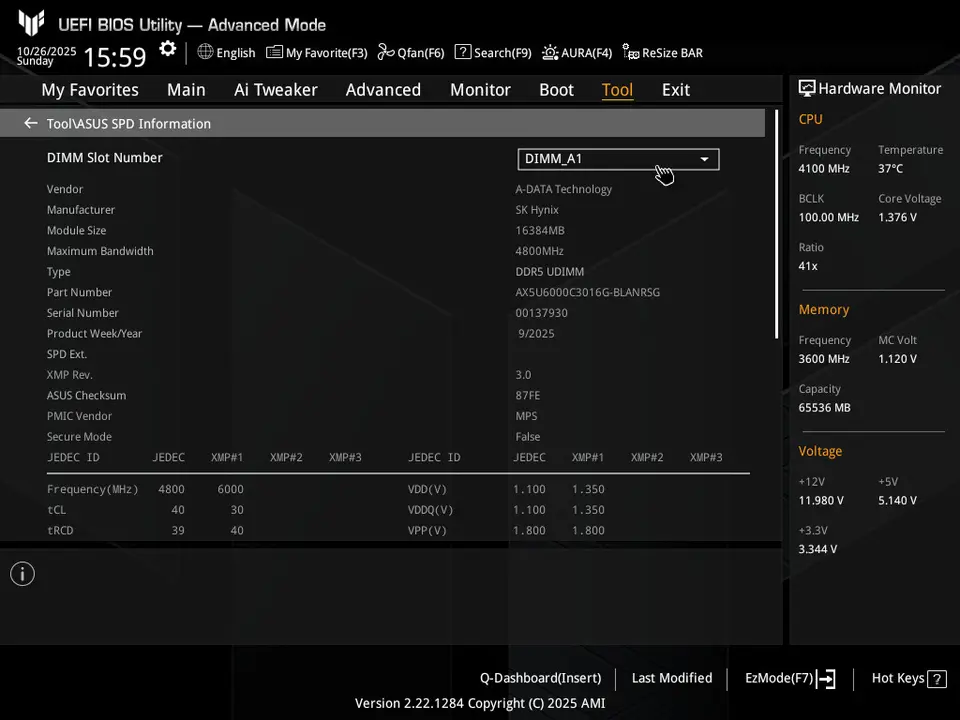Click the back arrow in Tool\ASUS SPD Information
The height and width of the screenshot is (720, 960).
click(31, 123)
